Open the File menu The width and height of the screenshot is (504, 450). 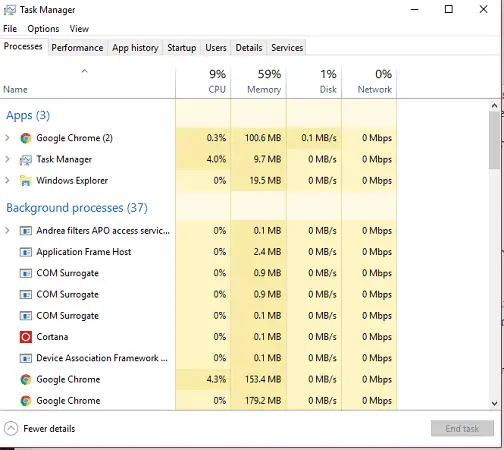pyautogui.click(x=10, y=29)
